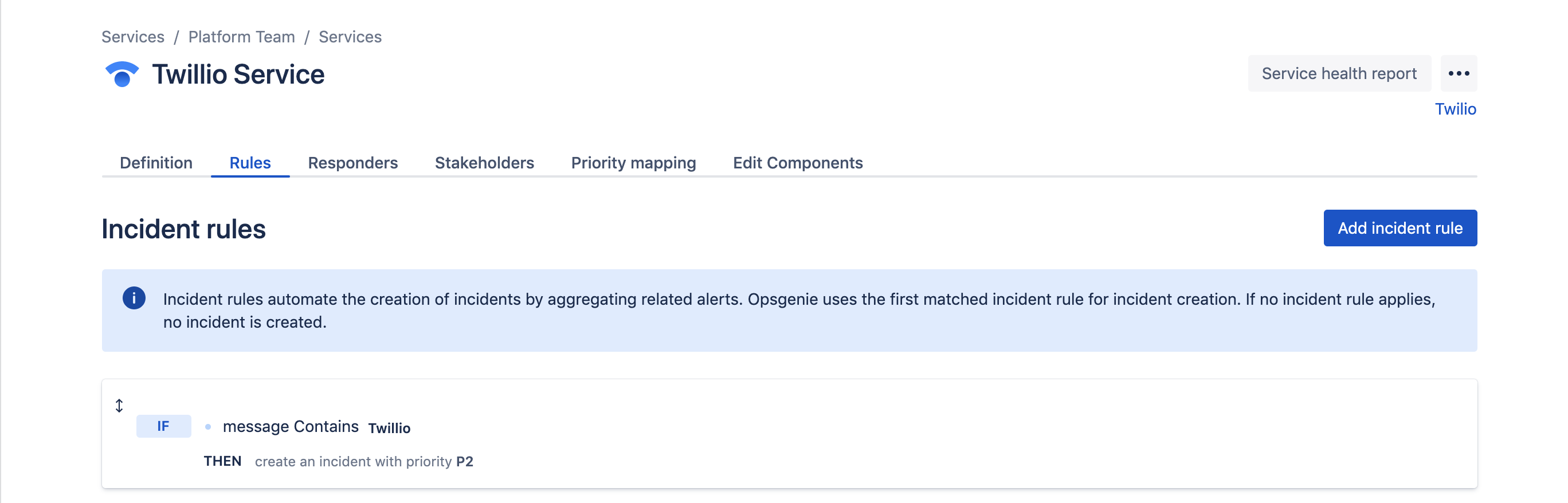The image size is (1568, 503).
Task: Open the three-dot more actions menu
Action: pyautogui.click(x=1459, y=73)
